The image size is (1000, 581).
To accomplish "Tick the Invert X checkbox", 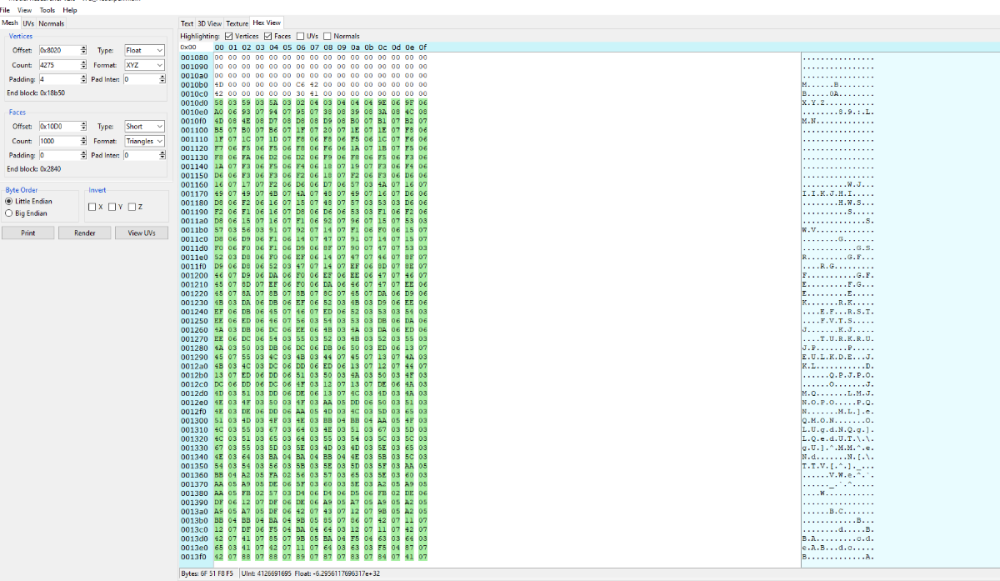I will (92, 207).
